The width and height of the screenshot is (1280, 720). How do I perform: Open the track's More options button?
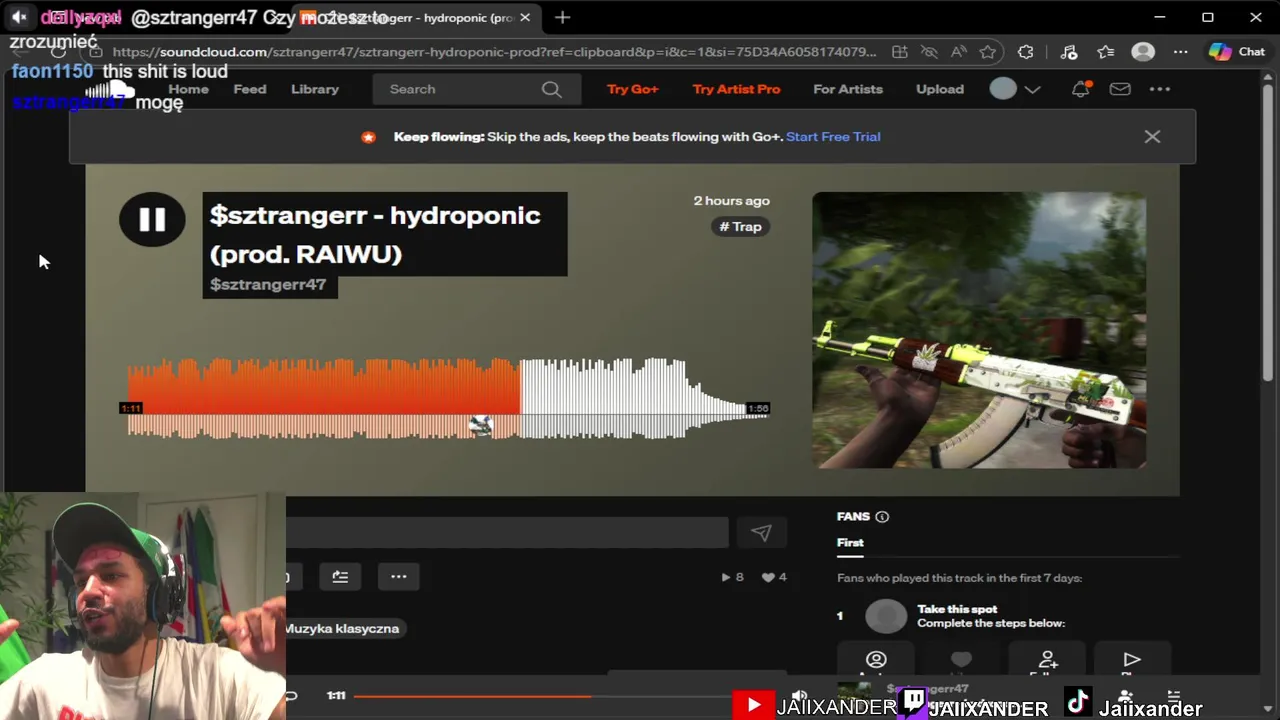(x=399, y=576)
